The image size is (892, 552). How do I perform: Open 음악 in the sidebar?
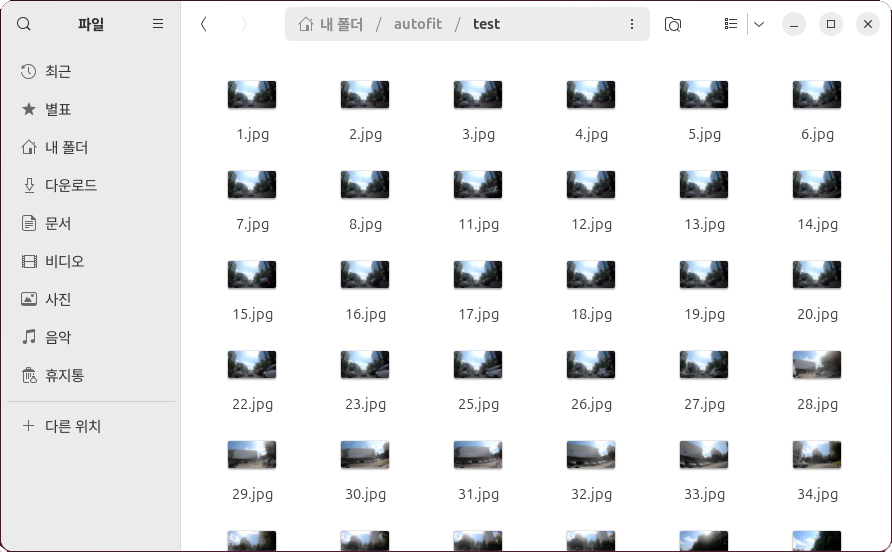point(91,337)
